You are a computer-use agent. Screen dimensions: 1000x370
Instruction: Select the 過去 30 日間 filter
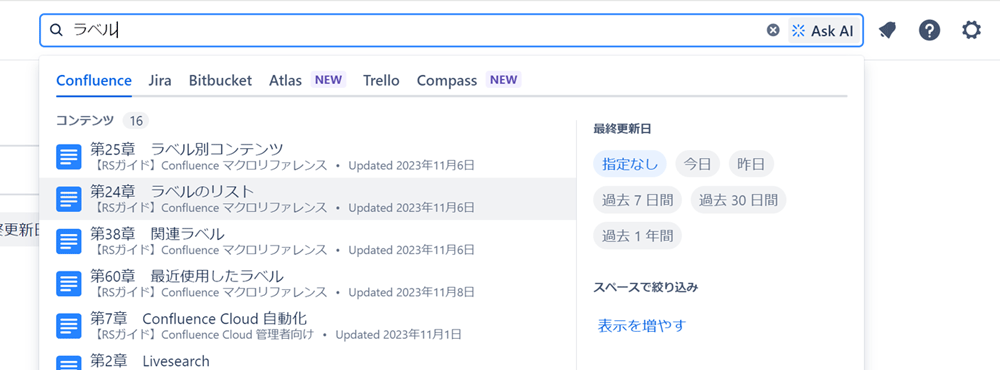click(x=738, y=200)
